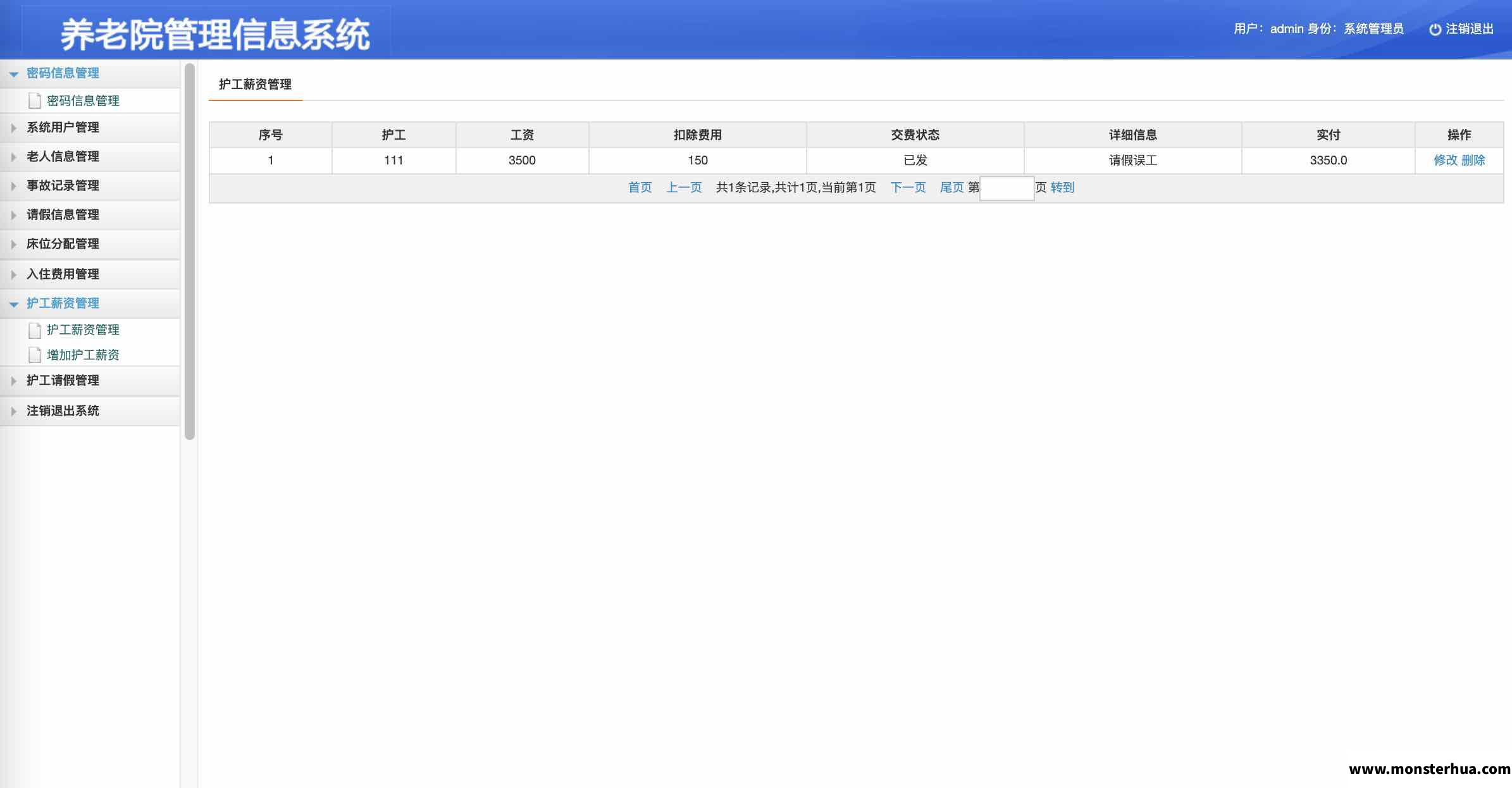Image resolution: width=1512 pixels, height=788 pixels.
Task: Click the 注销退出 link in header
Action: pyautogui.click(x=1469, y=29)
